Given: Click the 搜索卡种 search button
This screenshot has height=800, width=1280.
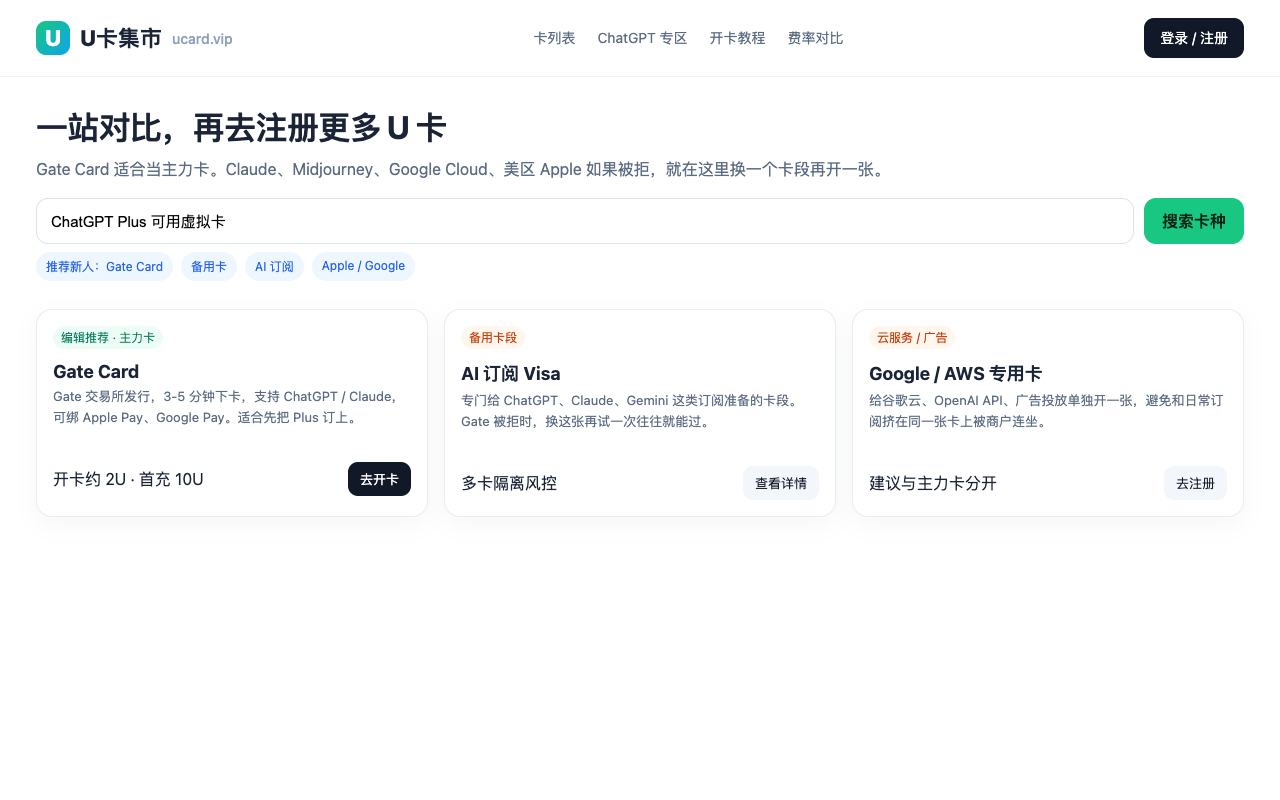Looking at the screenshot, I should pos(1194,221).
